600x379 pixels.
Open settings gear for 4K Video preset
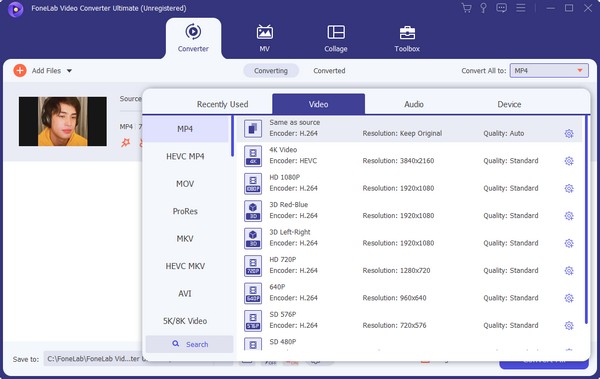[569, 161]
